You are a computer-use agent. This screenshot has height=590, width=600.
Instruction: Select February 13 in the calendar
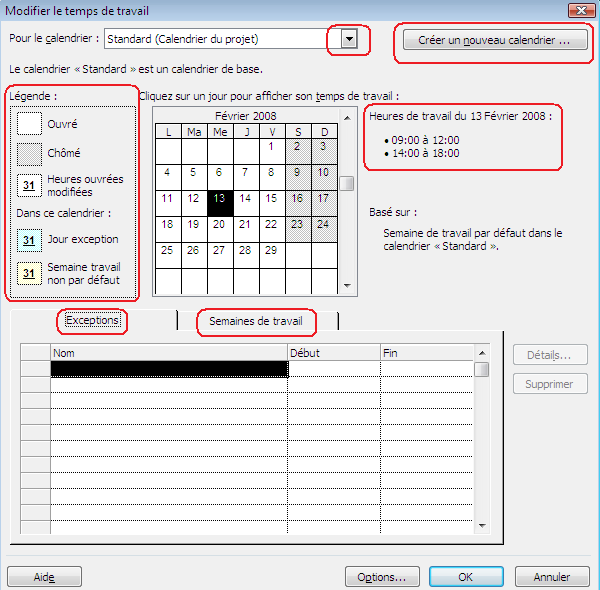219,198
